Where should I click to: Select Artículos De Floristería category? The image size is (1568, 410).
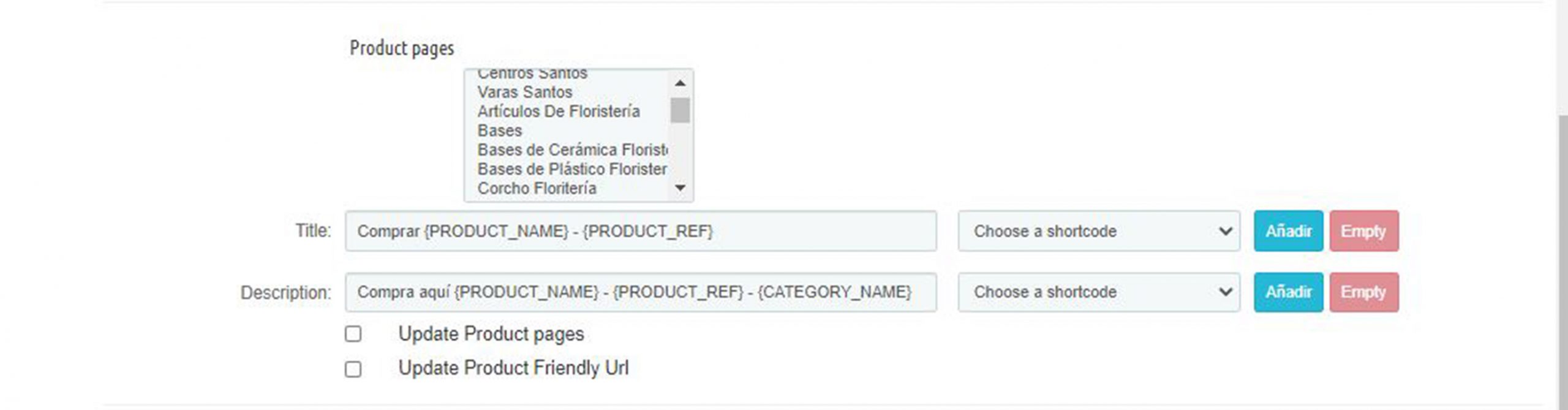[x=559, y=112]
